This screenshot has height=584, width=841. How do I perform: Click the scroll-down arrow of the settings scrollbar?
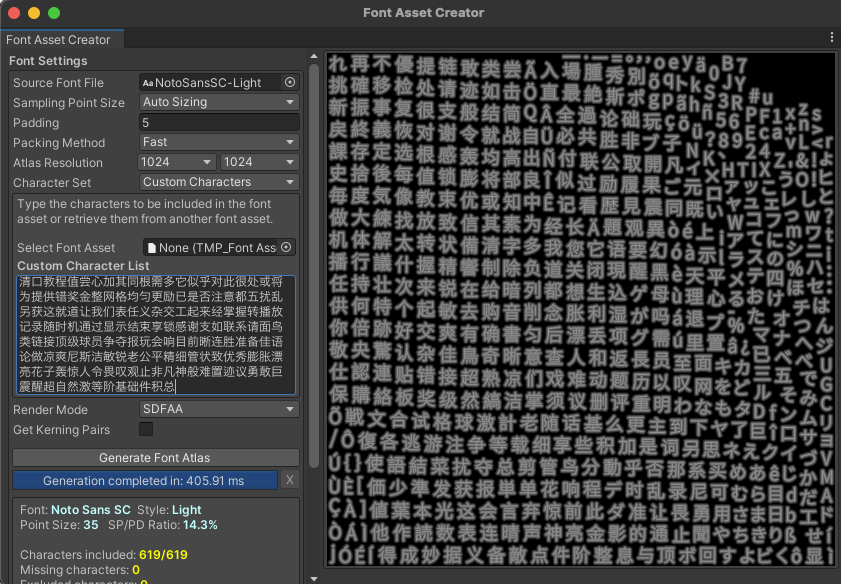314,579
